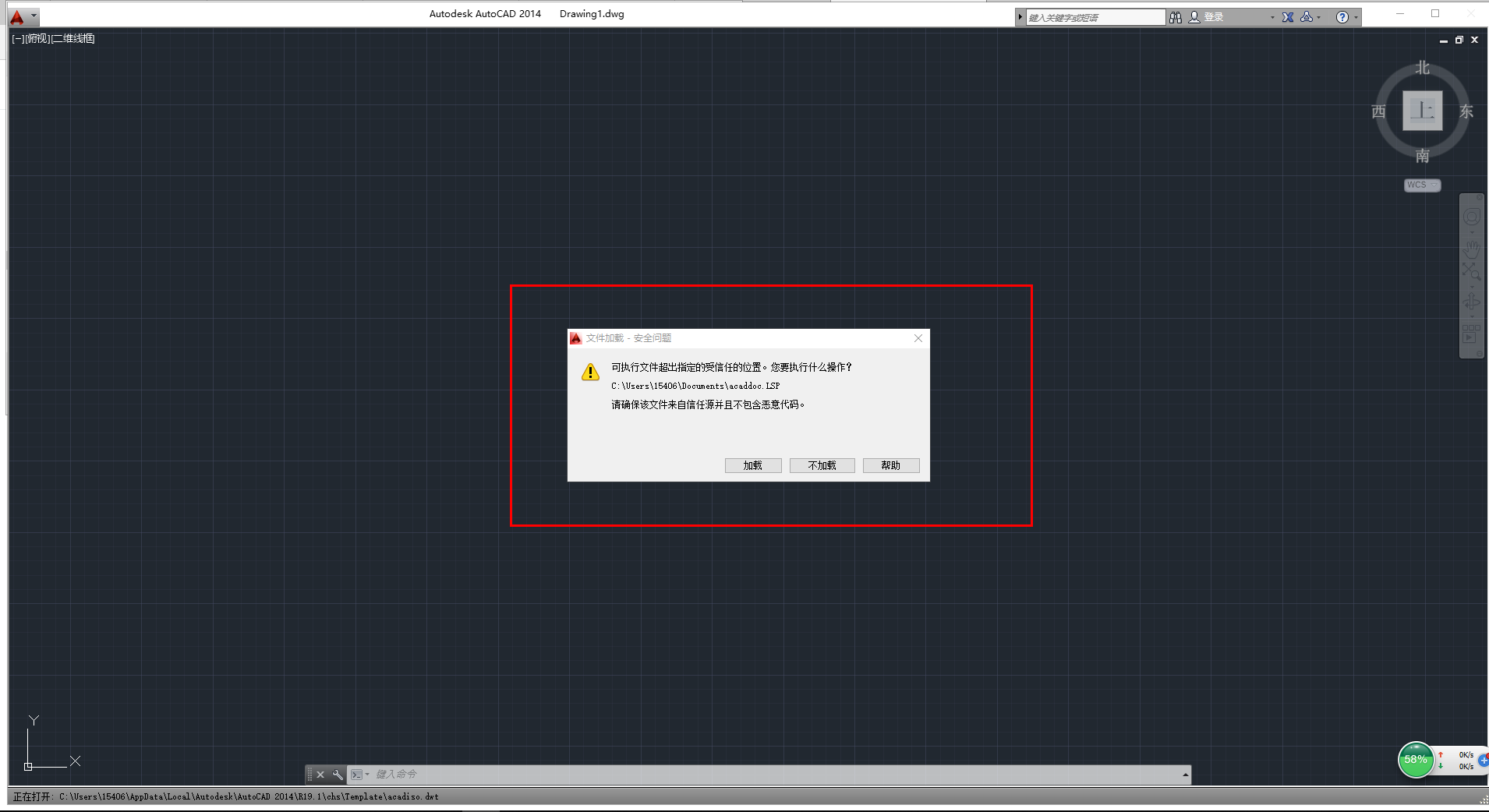The height and width of the screenshot is (812, 1489).
Task: Maximize the AutoCAD application window
Action: [x=1435, y=13]
